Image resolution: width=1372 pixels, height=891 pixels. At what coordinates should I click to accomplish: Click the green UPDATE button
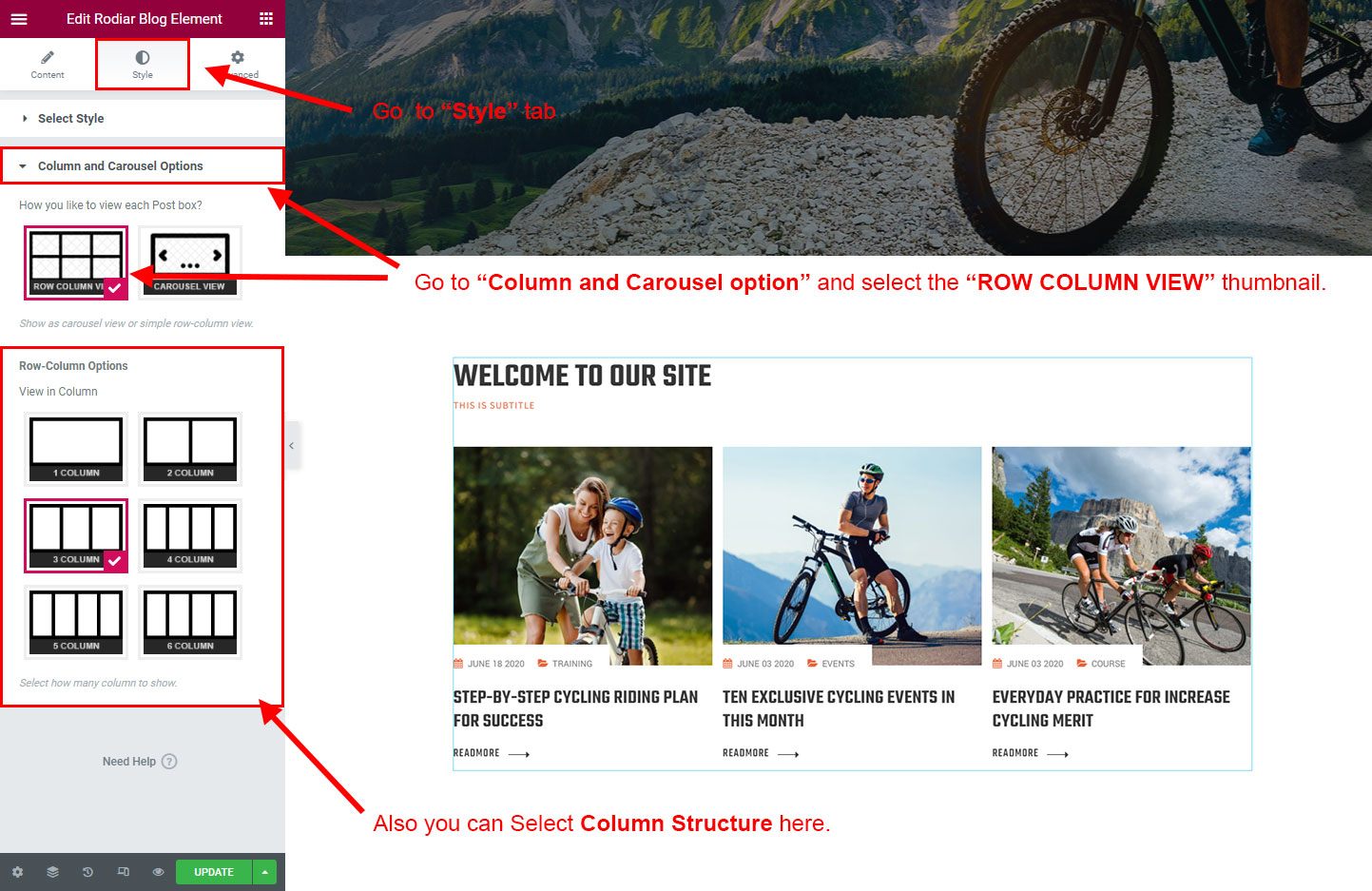pyautogui.click(x=214, y=872)
